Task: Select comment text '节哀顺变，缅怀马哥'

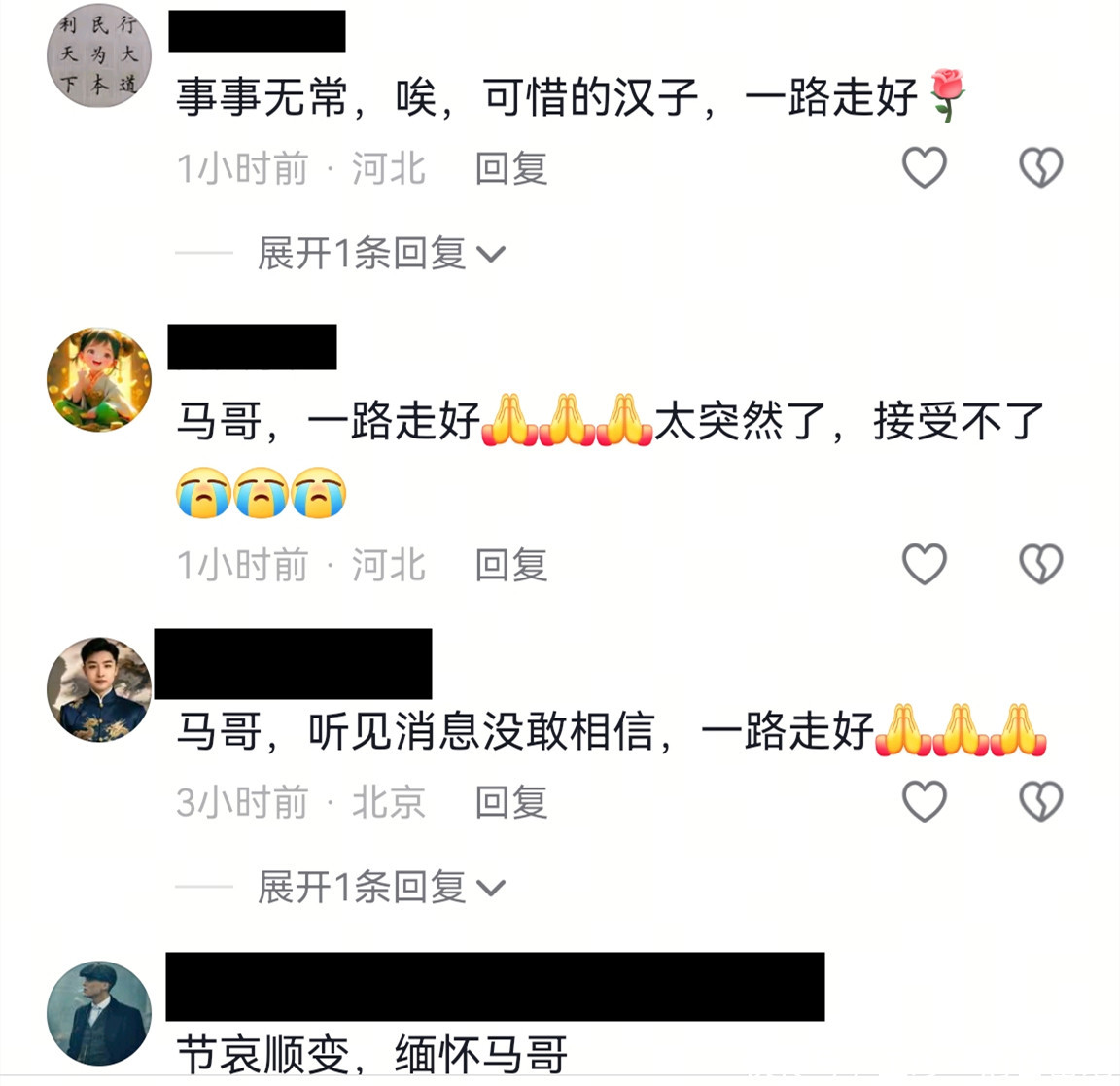Action: [x=372, y=1055]
